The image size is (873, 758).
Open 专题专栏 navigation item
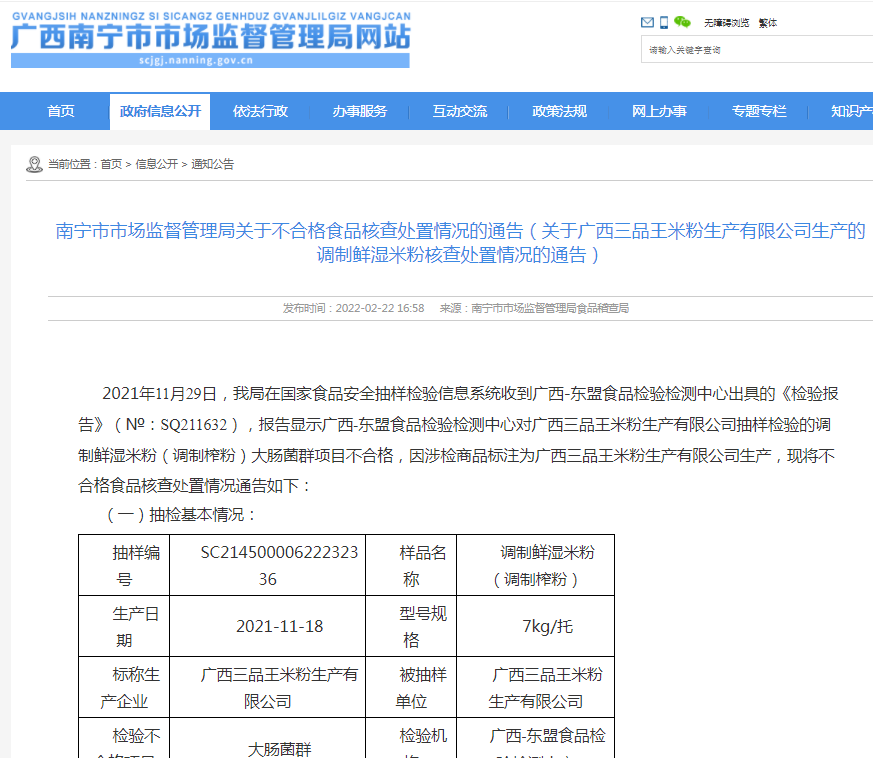758,111
